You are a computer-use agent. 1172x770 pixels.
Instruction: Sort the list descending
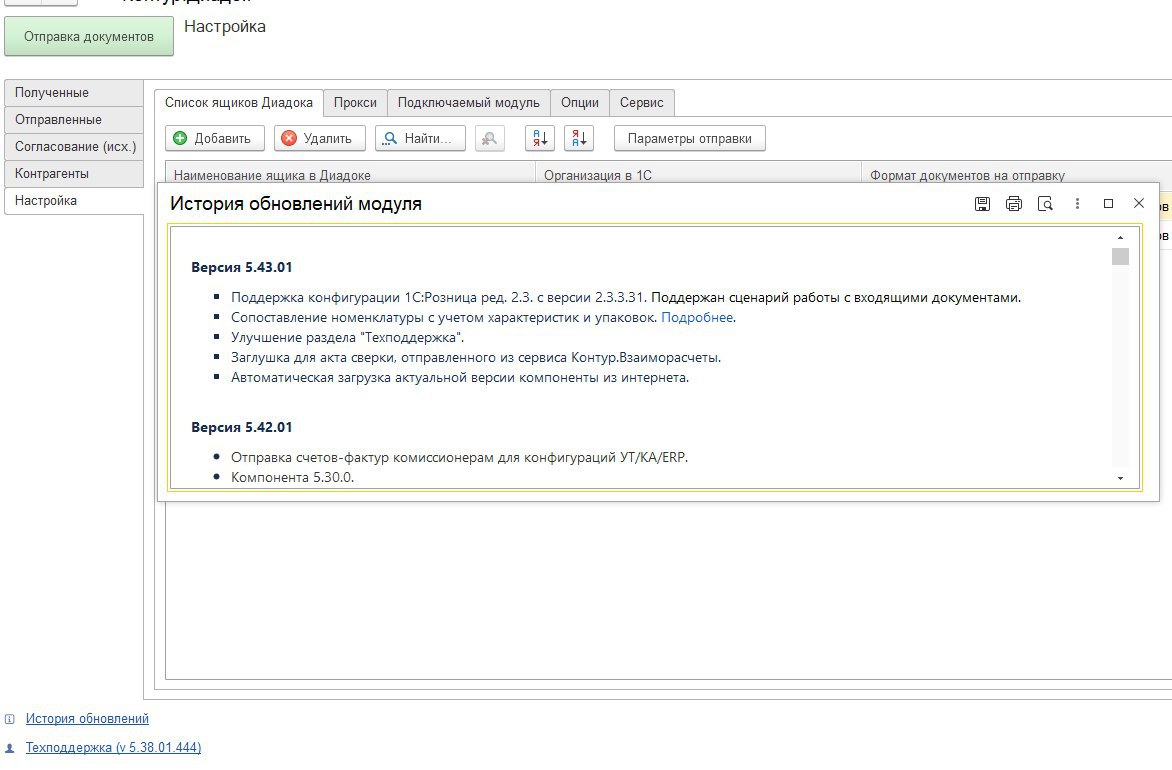(x=579, y=138)
